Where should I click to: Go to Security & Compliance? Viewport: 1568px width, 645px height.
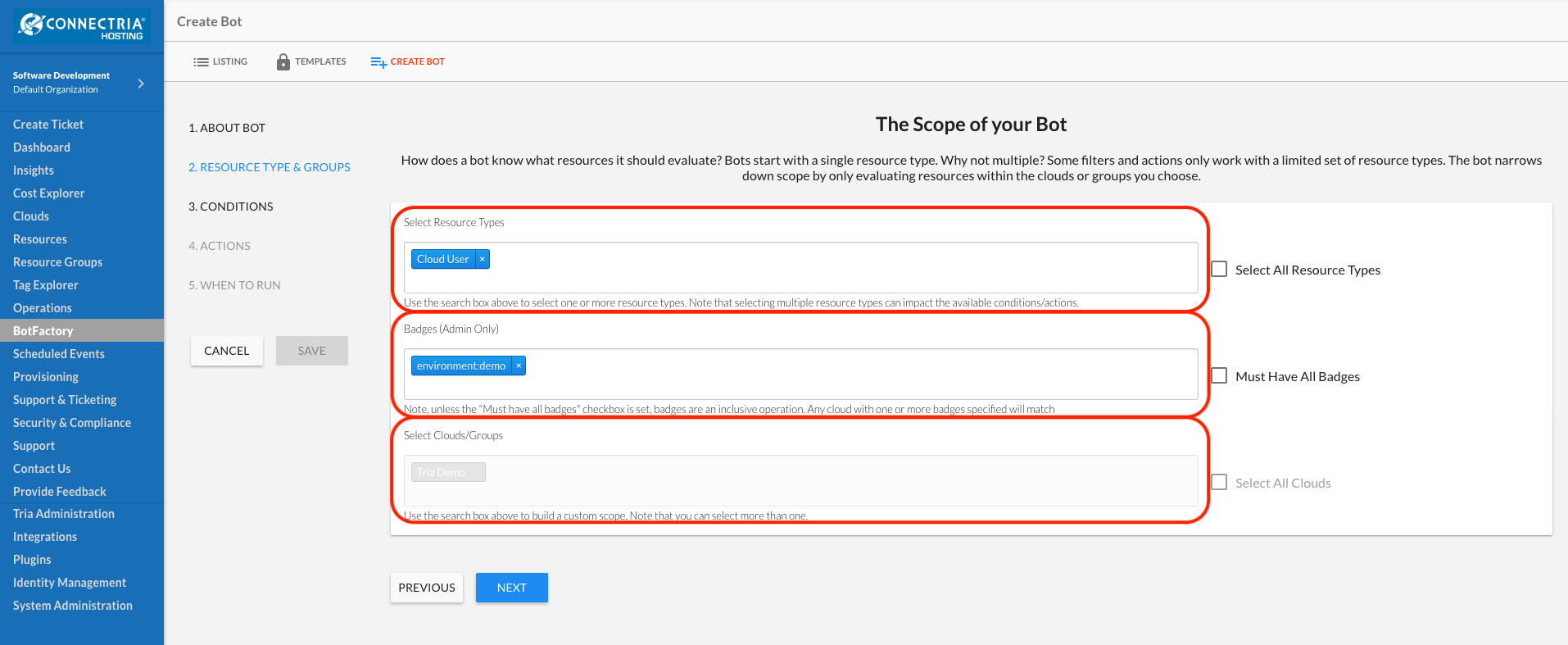(72, 423)
